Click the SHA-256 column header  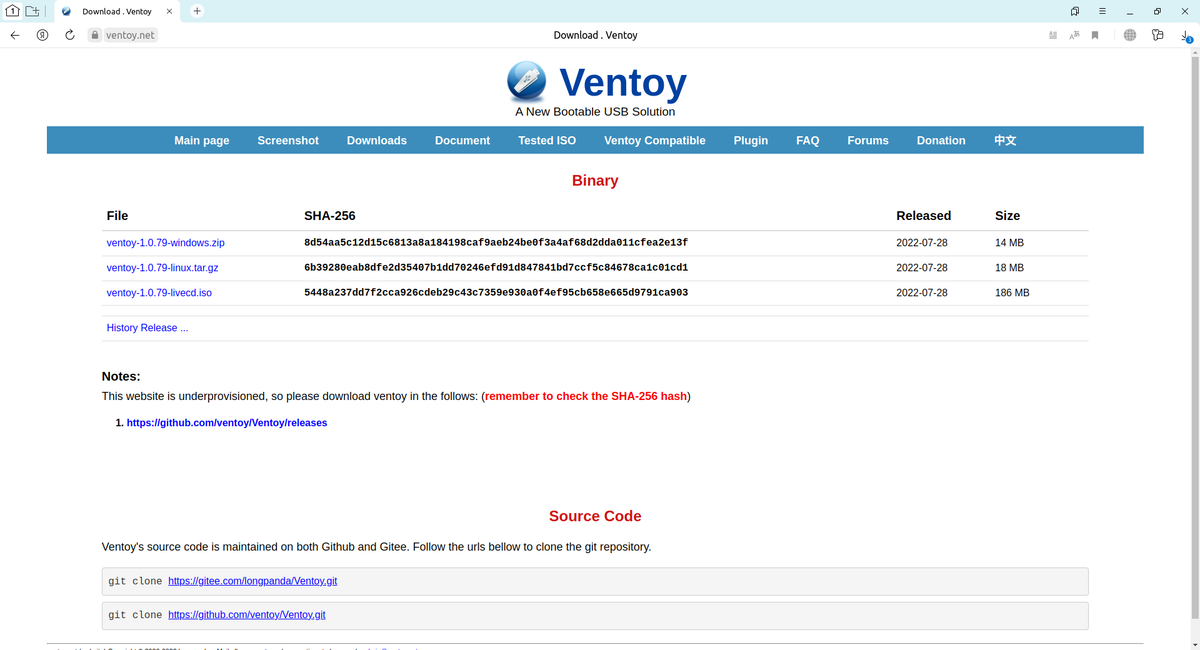[x=330, y=216]
